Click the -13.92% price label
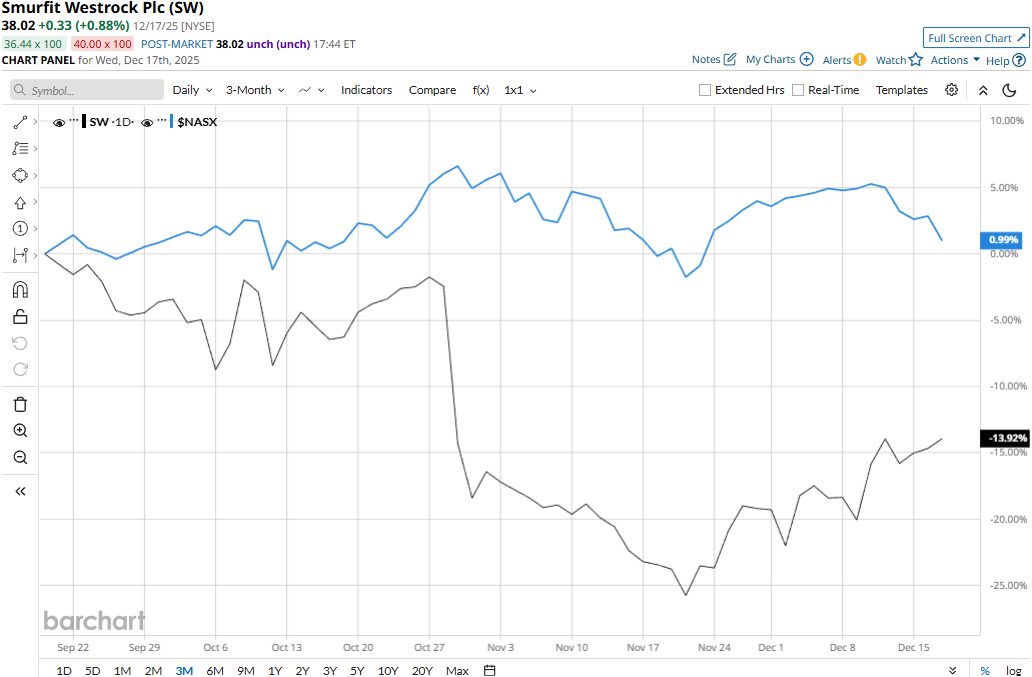Image resolution: width=1032 pixels, height=677 pixels. click(x=1005, y=438)
